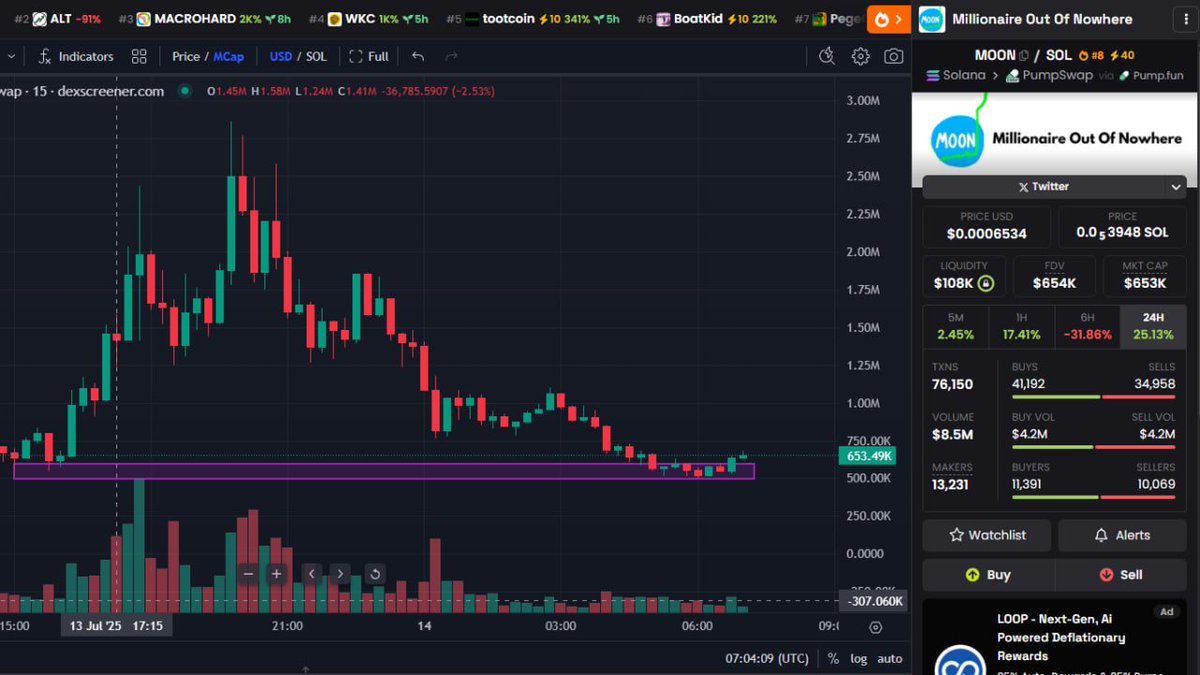Reset the chart view
1200x675 pixels.
point(375,574)
